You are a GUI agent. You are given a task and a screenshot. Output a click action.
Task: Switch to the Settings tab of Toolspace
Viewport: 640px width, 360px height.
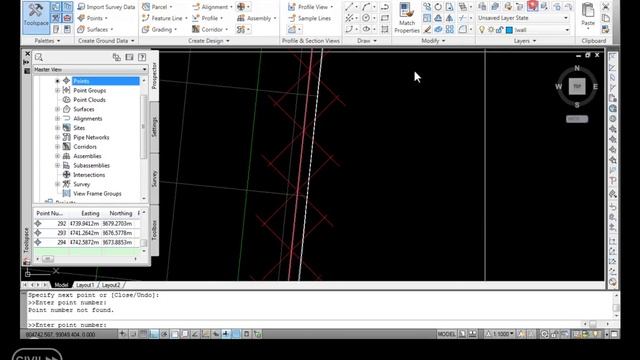click(154, 127)
